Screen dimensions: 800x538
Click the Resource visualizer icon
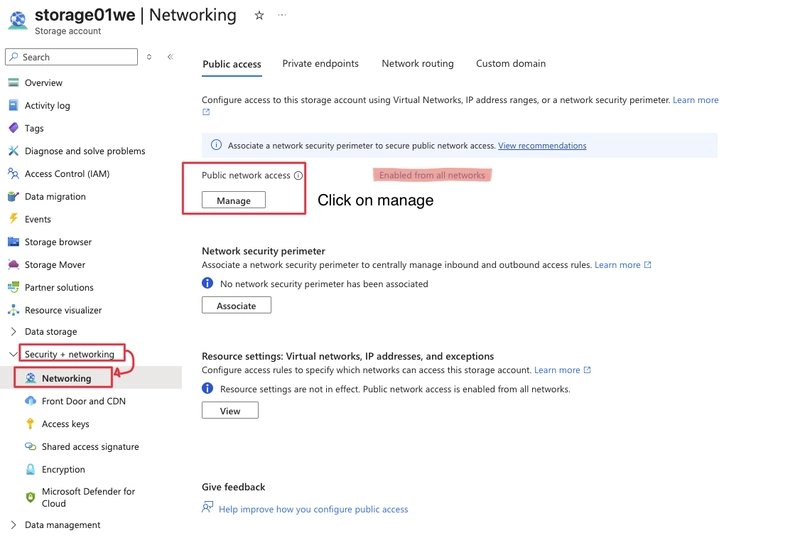pos(14,310)
